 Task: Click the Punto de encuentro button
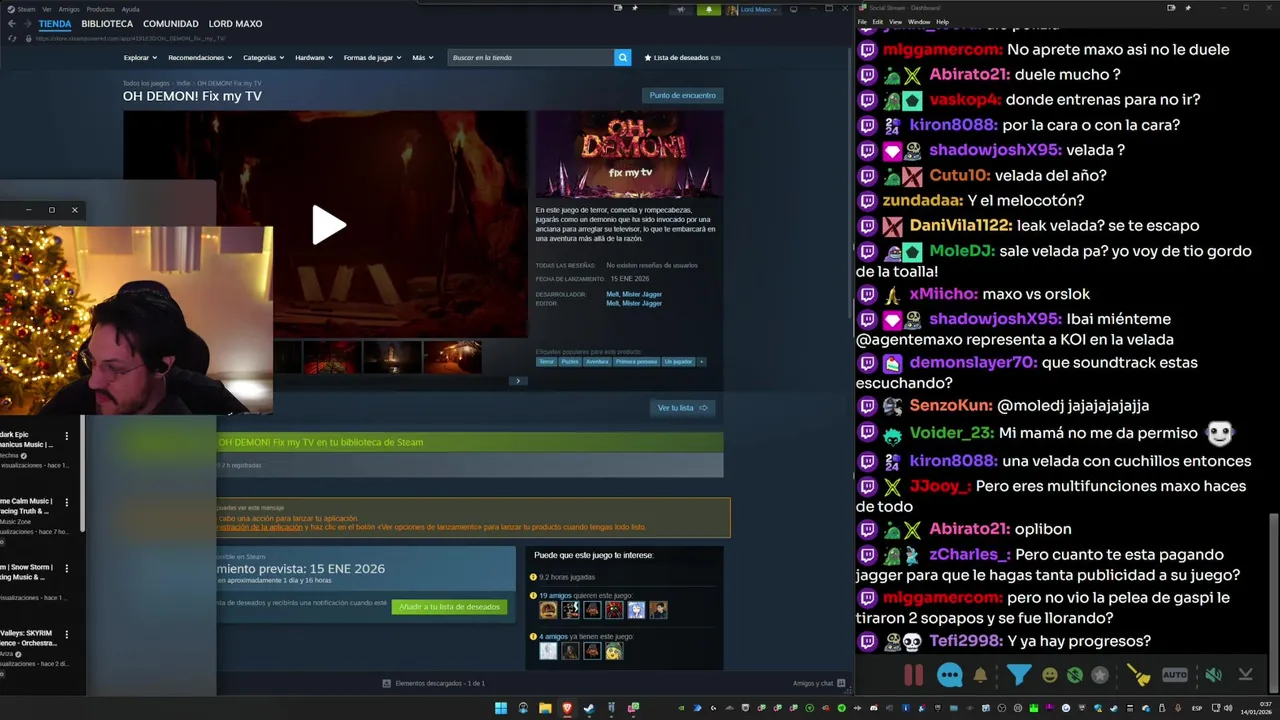[683, 95]
